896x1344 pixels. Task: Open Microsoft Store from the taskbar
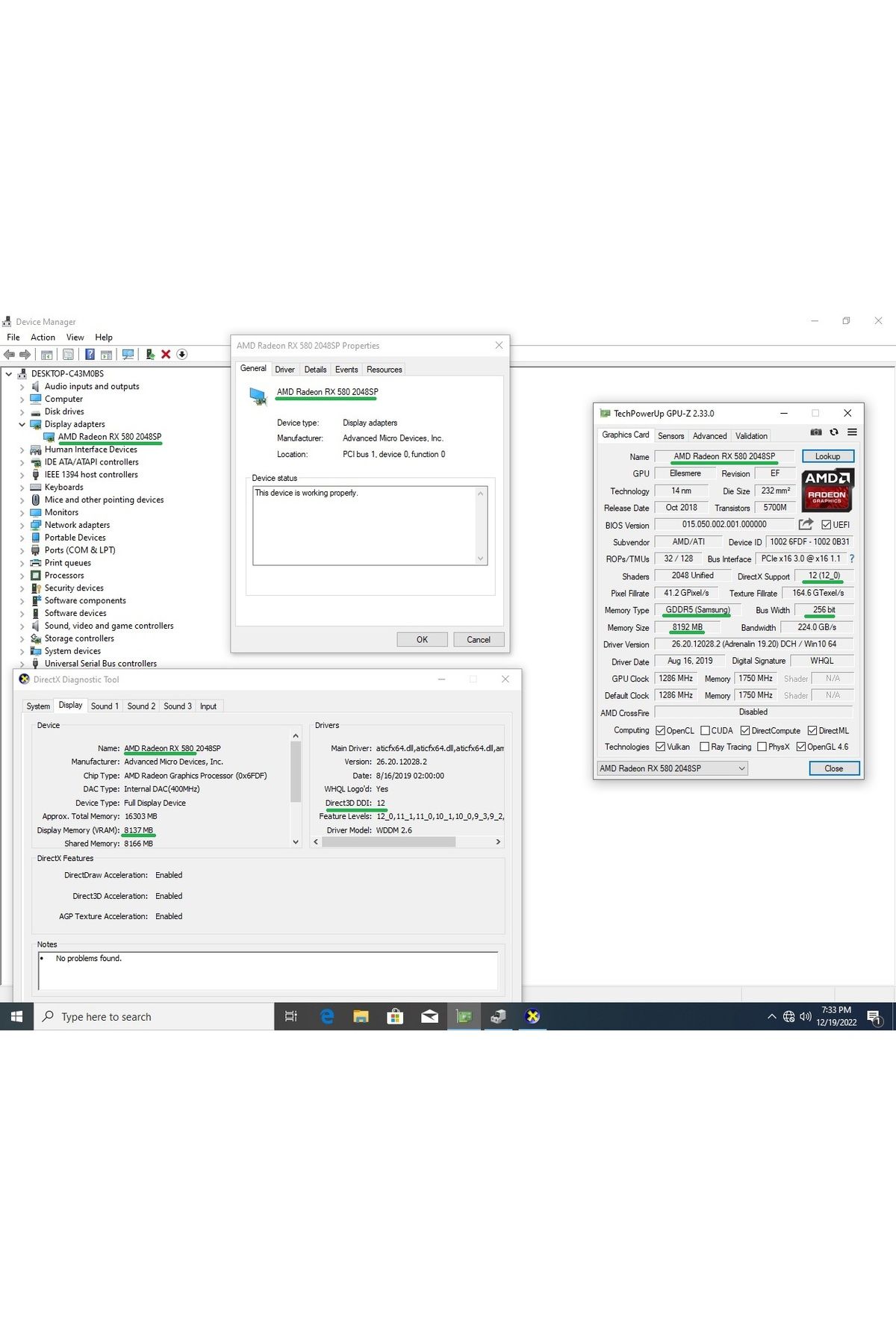[395, 1016]
